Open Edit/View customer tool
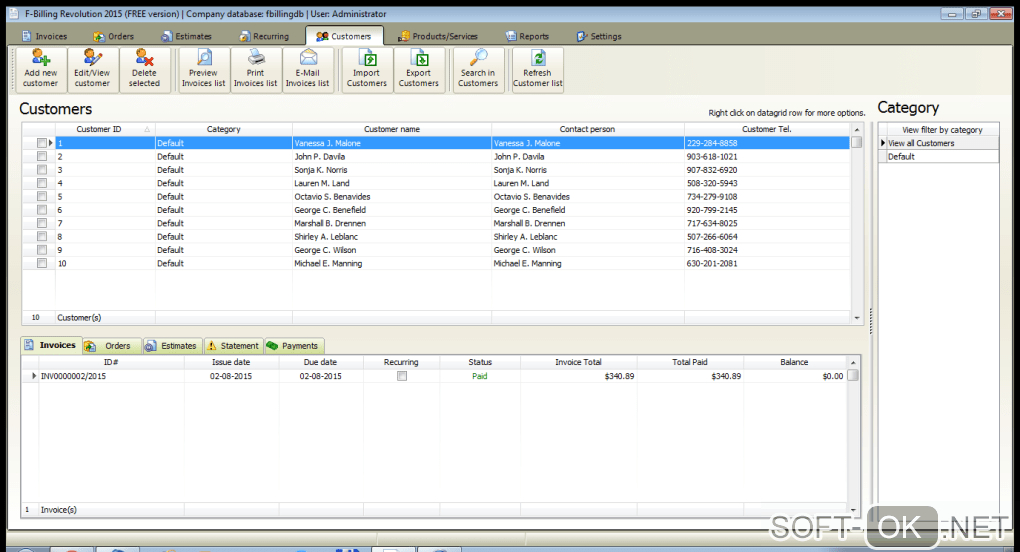Viewport: 1020px width, 552px height. click(x=92, y=70)
